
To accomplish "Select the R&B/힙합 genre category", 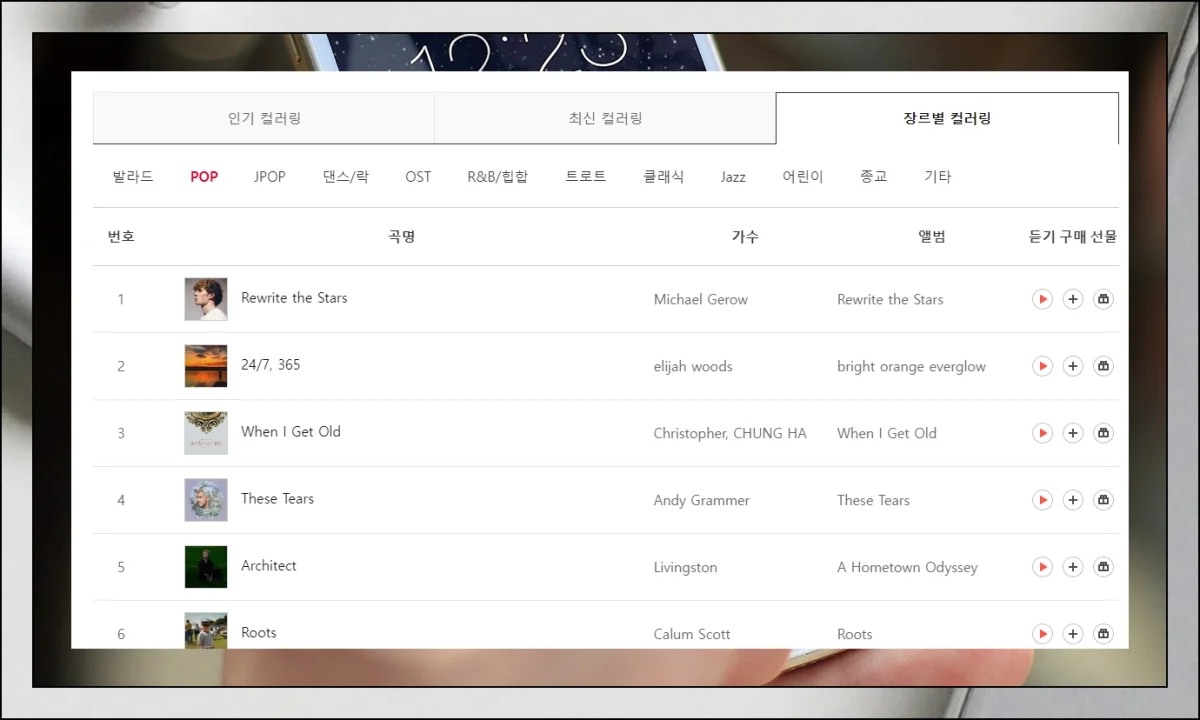I will pos(497,177).
